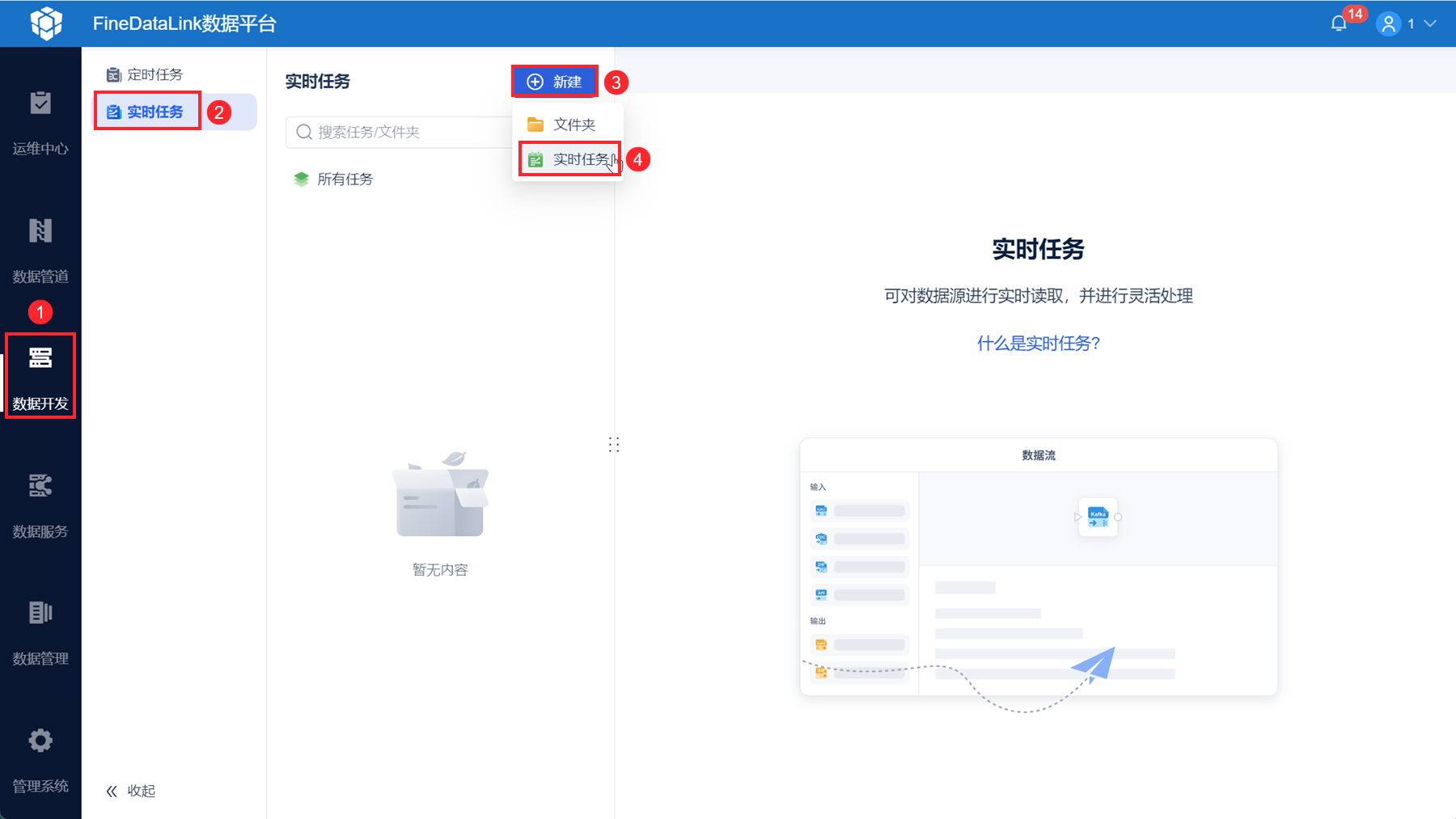The height and width of the screenshot is (819, 1456).
Task: Open the 什么是实时任务? help link
Action: [1039, 344]
